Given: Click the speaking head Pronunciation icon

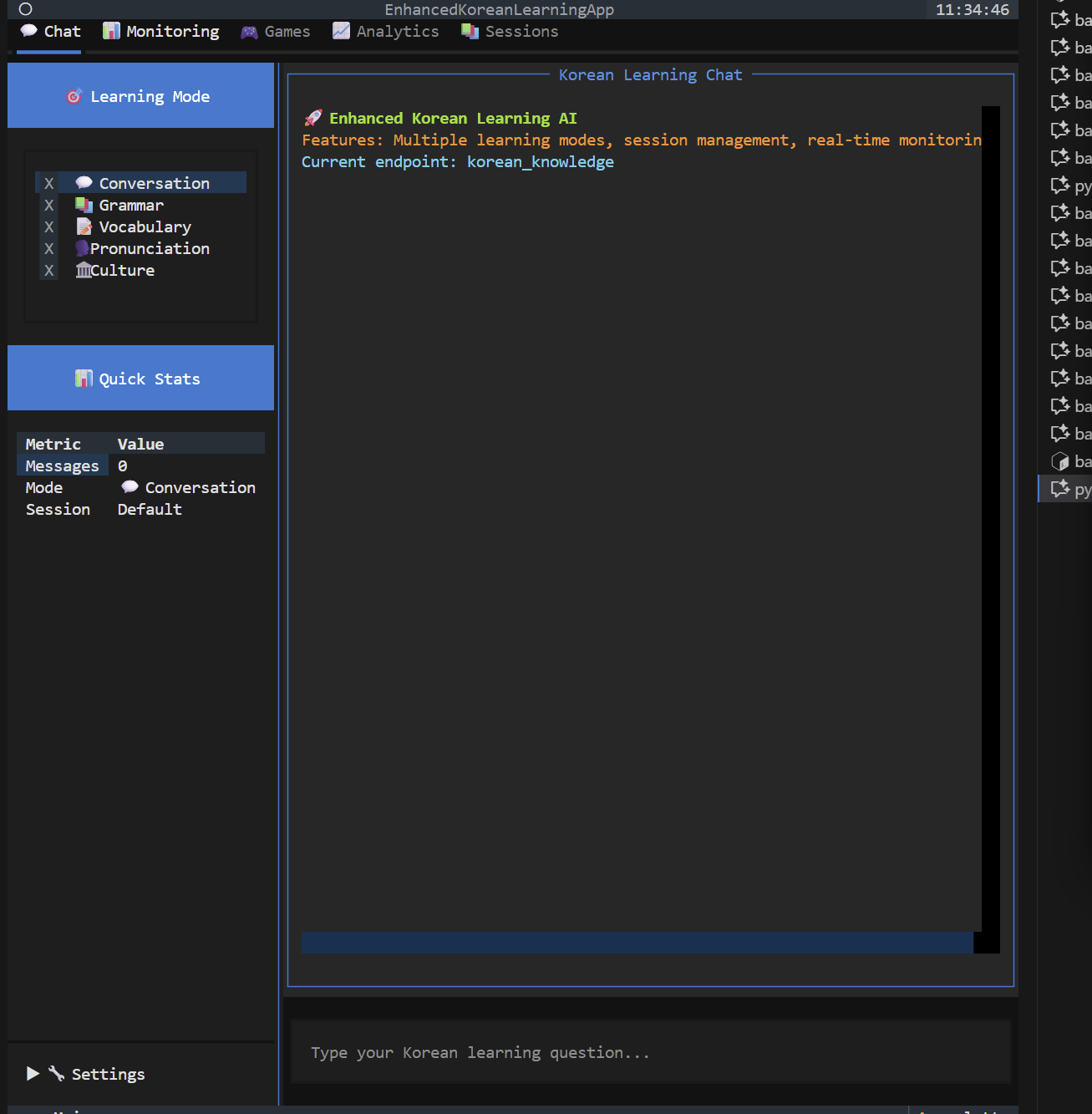Looking at the screenshot, I should [82, 248].
